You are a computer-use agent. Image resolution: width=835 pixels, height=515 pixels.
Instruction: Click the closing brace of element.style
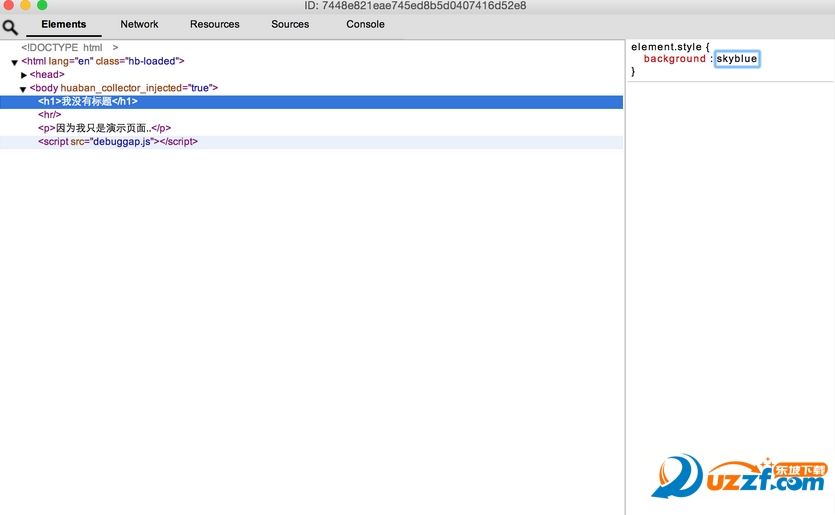click(x=633, y=71)
